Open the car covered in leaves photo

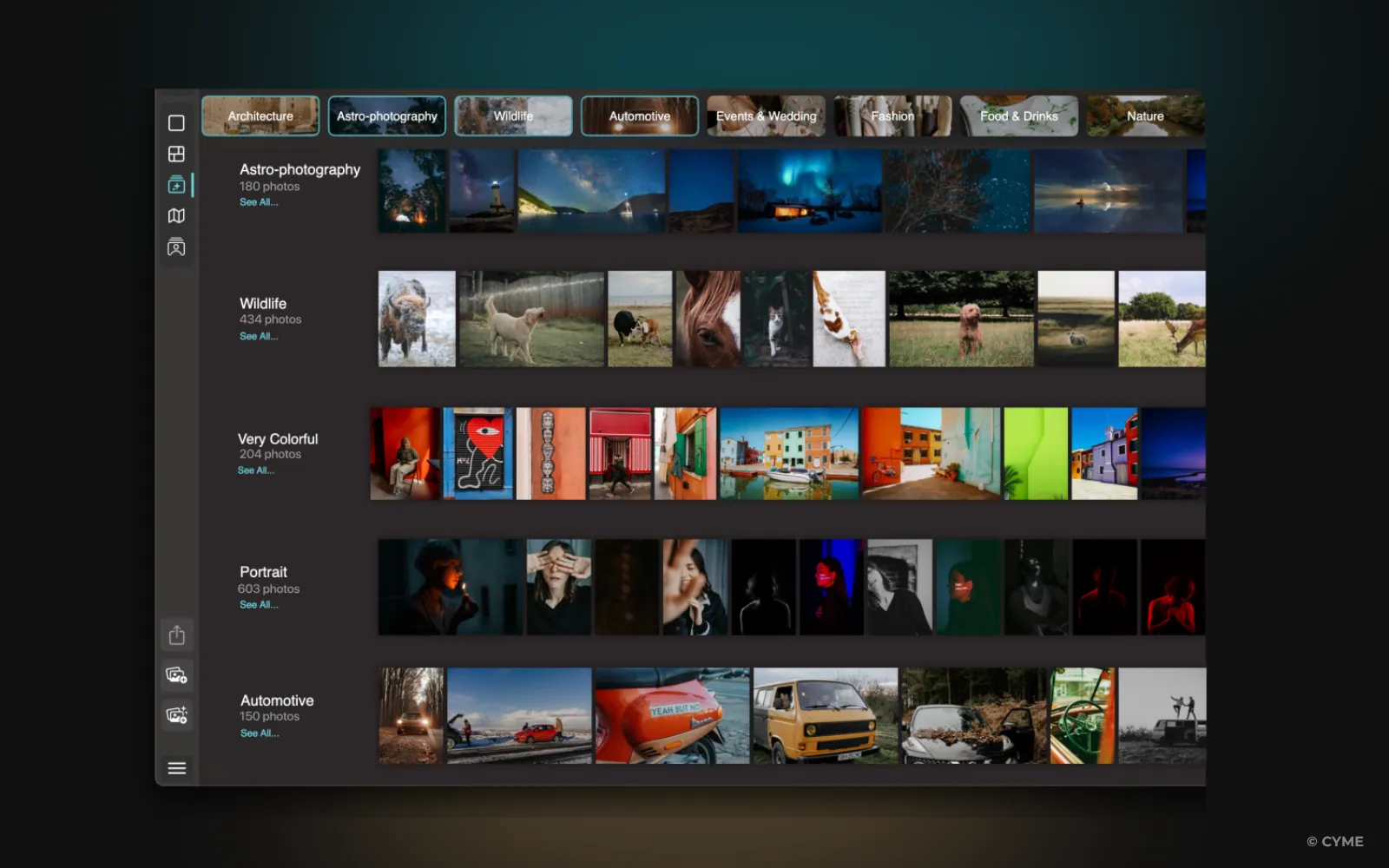pos(974,715)
